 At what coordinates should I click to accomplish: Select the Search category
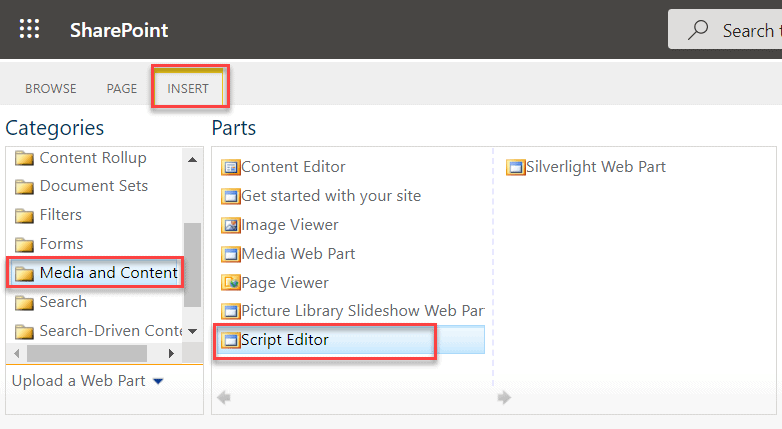(x=63, y=302)
